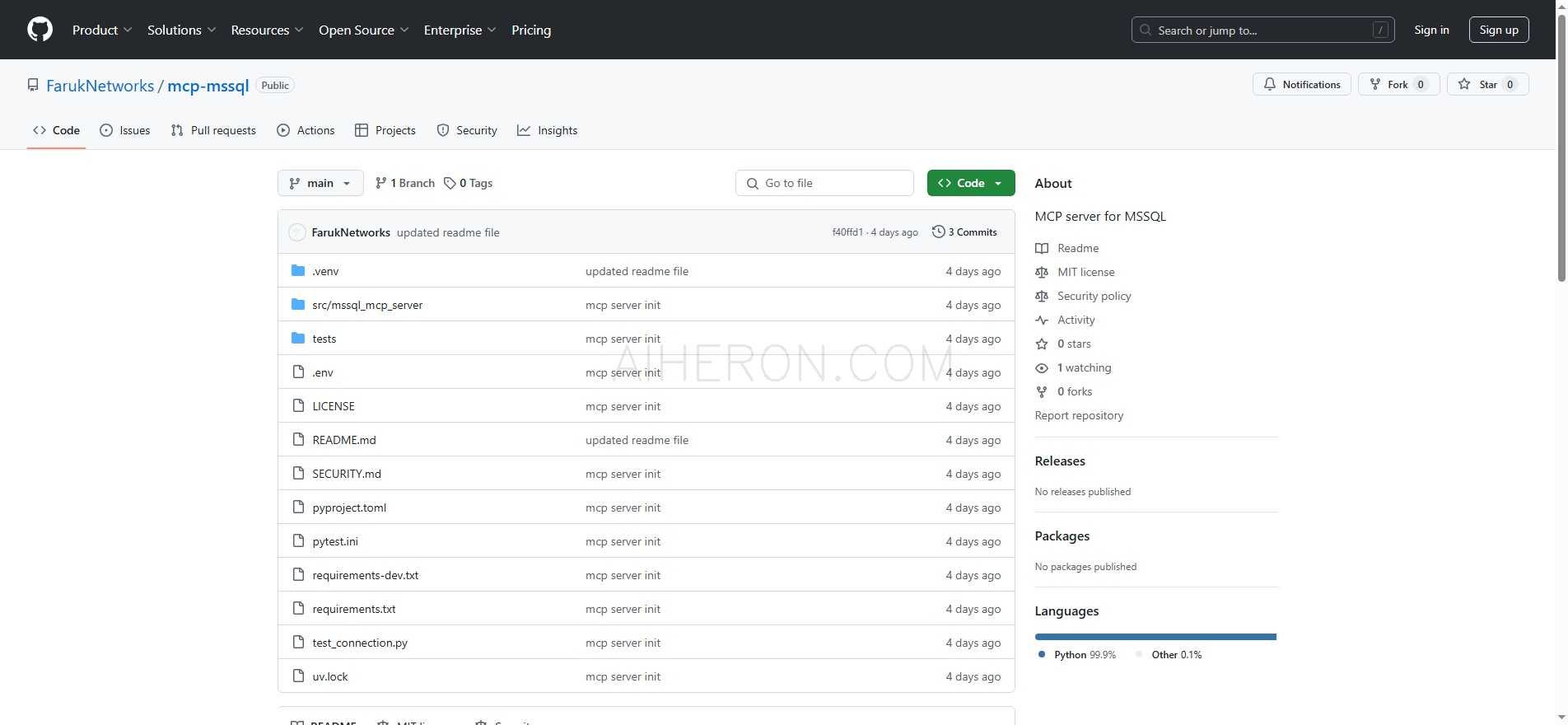Screen dimensions: 1568x725
Task: Open the requirements-dev.txt file
Action: 366,575
